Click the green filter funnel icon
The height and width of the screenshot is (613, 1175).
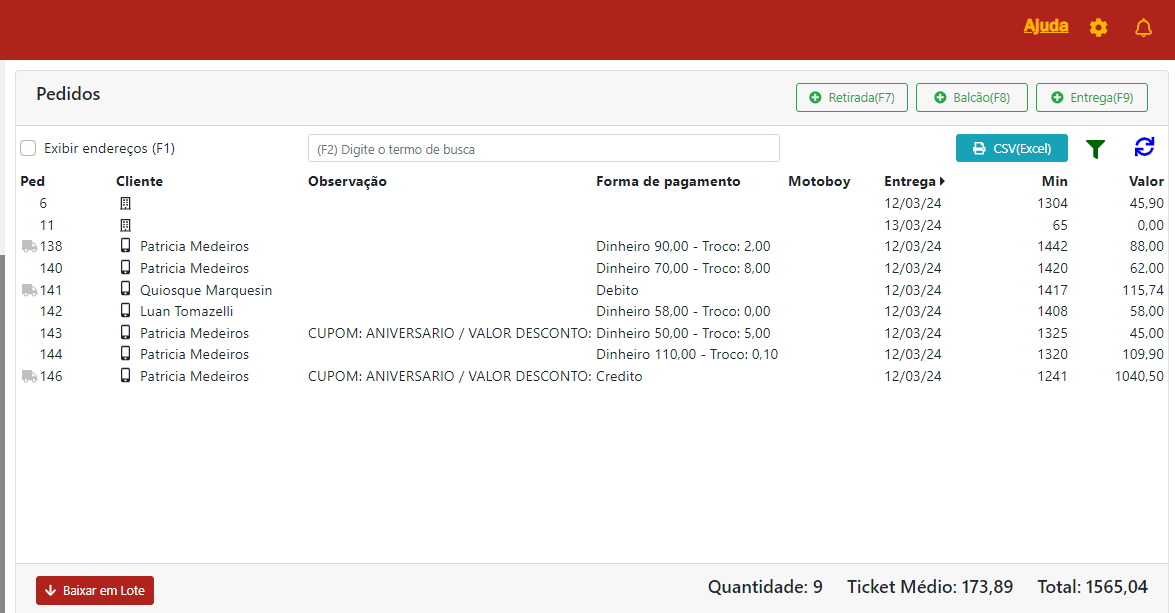pyautogui.click(x=1096, y=149)
